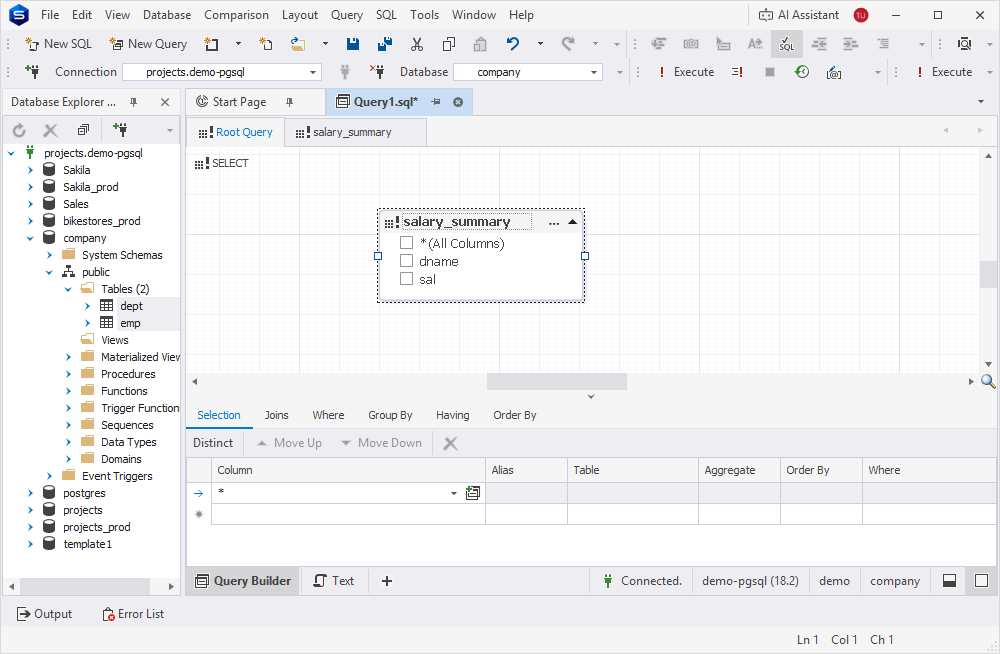Viewport: 1000px width, 654px height.
Task: Close the Database Explorer panel
Action: pos(165,102)
